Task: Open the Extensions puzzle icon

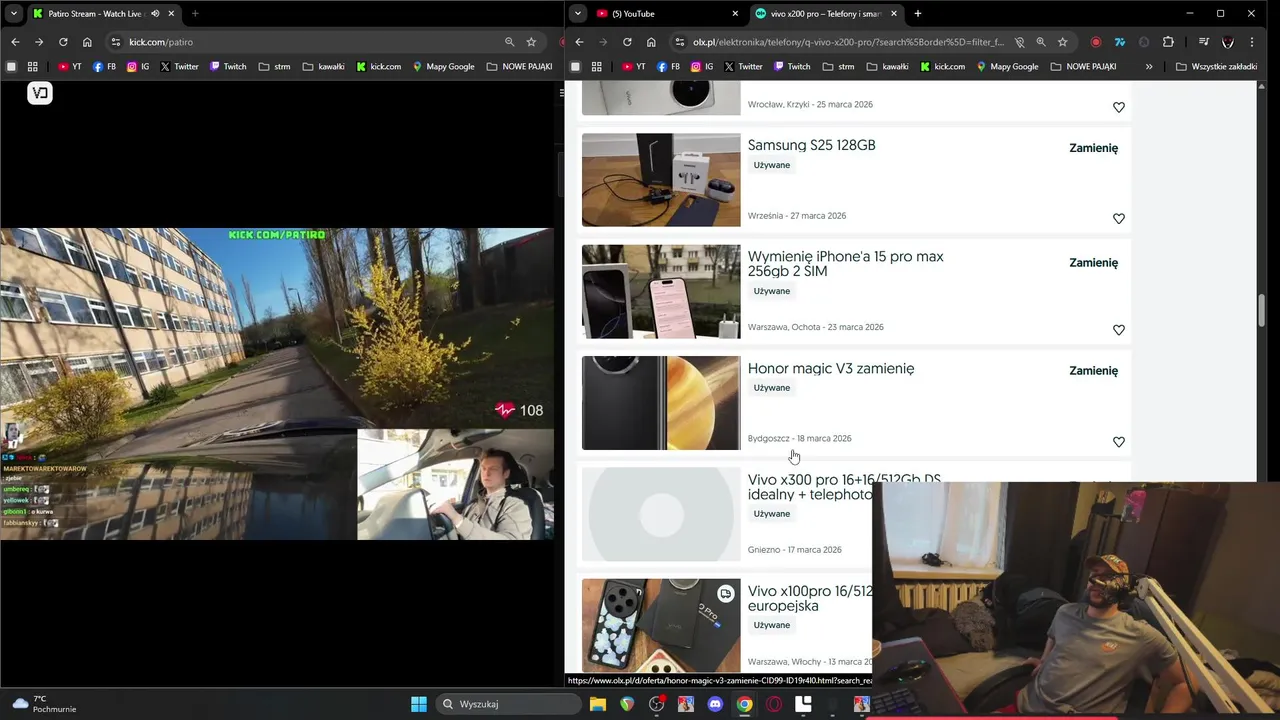Action: tap(1168, 42)
